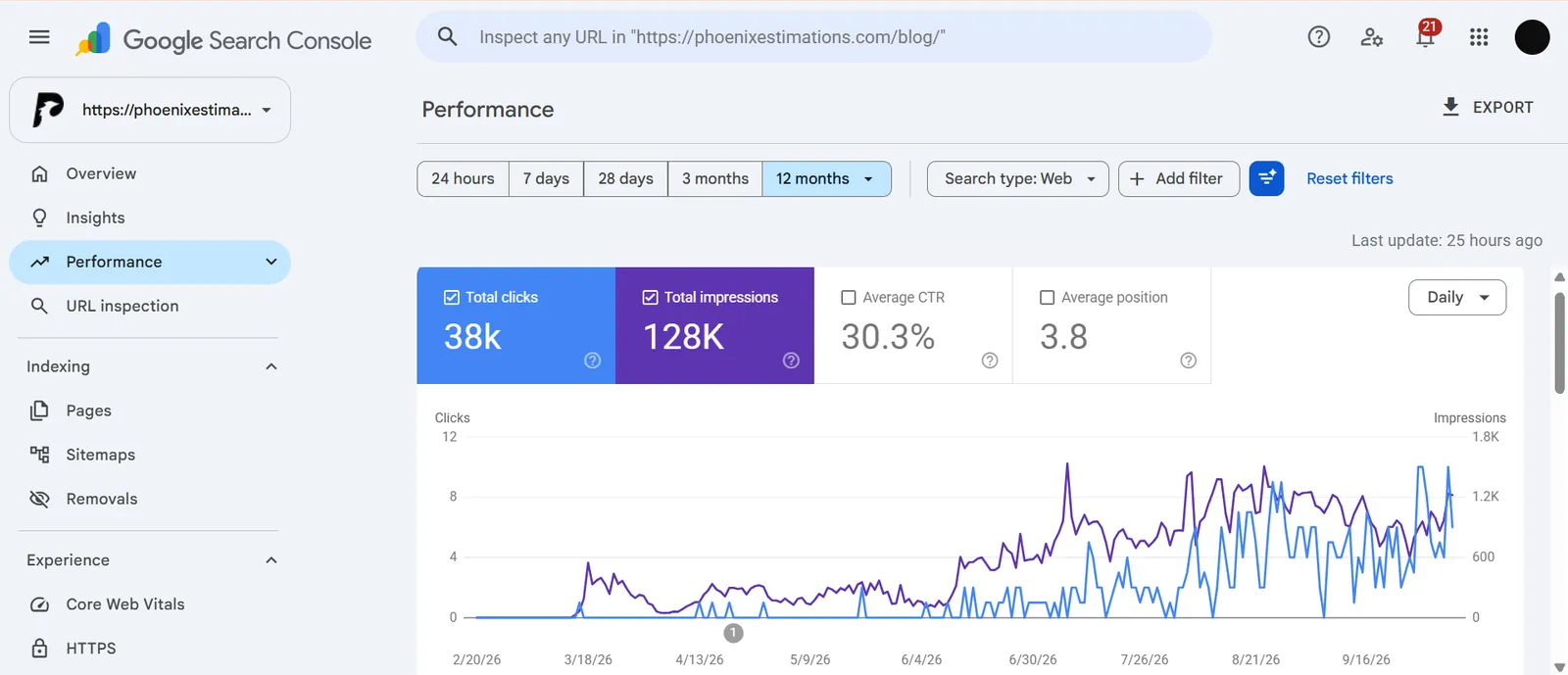Select the 3 months range tab
Image resolution: width=1568 pixels, height=675 pixels.
click(715, 178)
